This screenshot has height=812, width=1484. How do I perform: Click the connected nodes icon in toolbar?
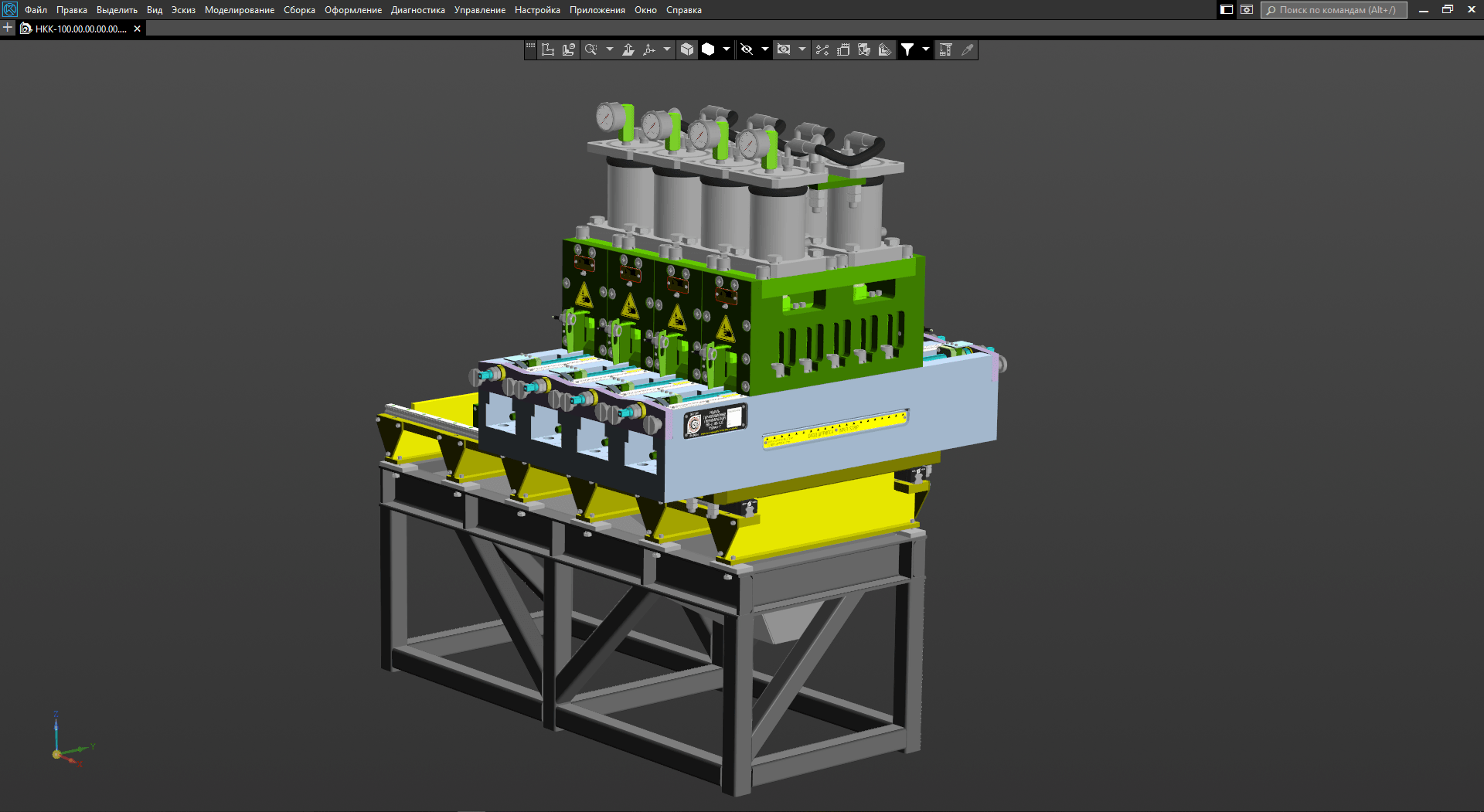pos(822,49)
